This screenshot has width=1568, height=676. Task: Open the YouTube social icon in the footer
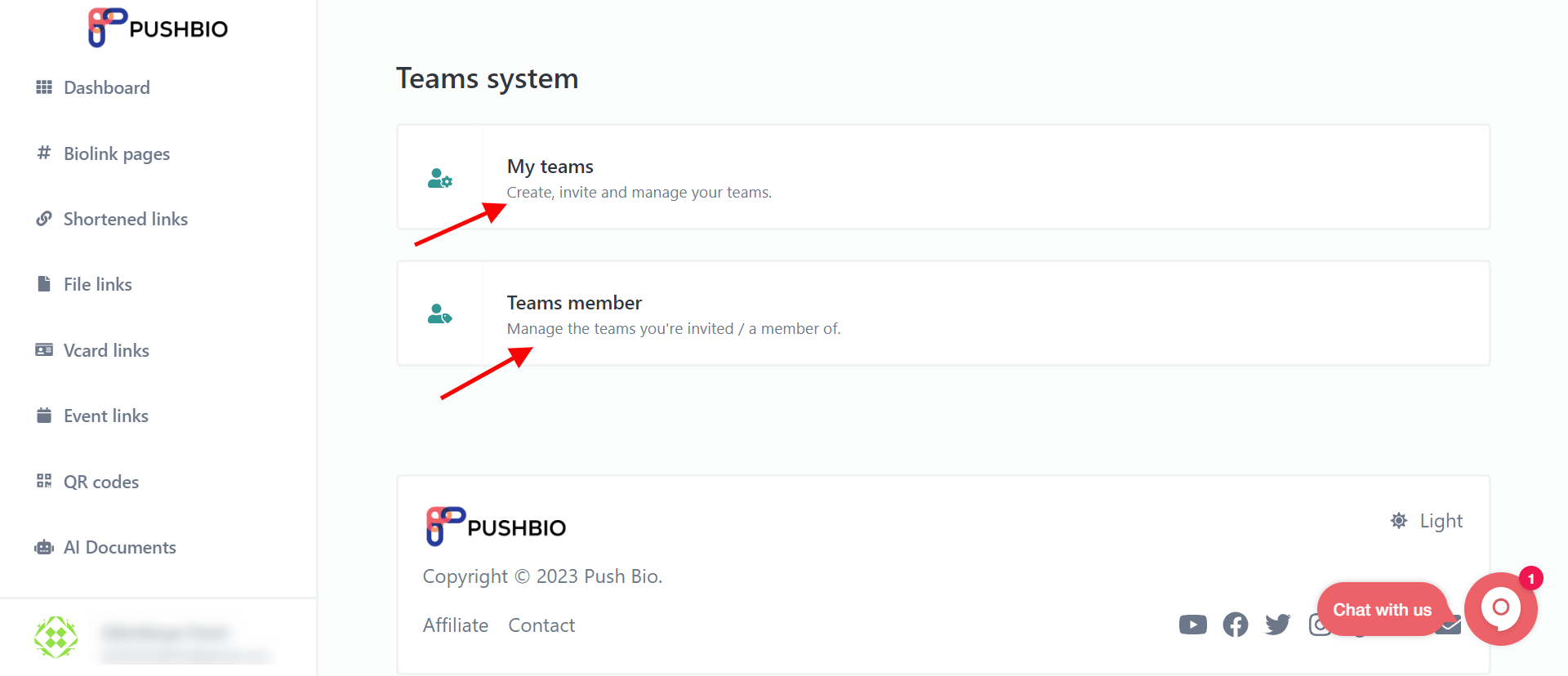pyautogui.click(x=1193, y=625)
